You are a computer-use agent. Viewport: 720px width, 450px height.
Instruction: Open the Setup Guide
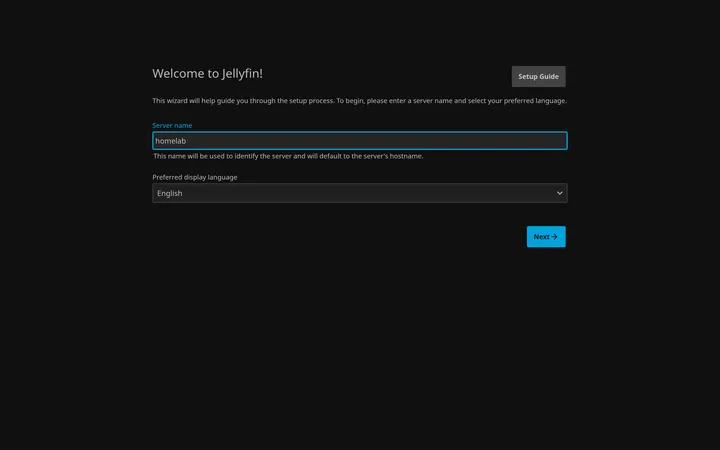pos(538,77)
